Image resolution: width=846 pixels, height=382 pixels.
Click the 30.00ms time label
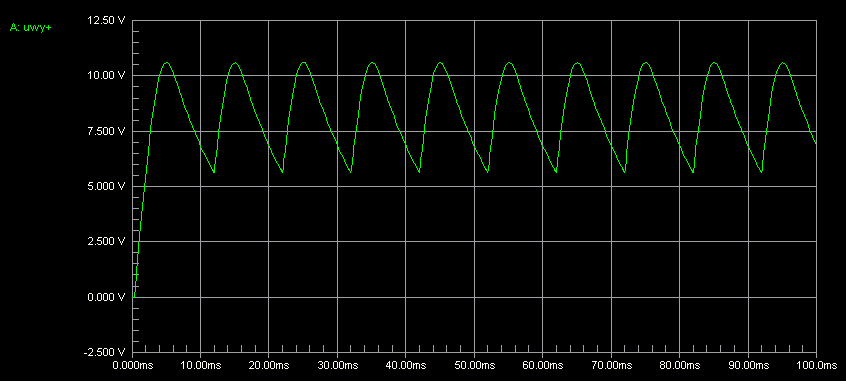[337, 366]
